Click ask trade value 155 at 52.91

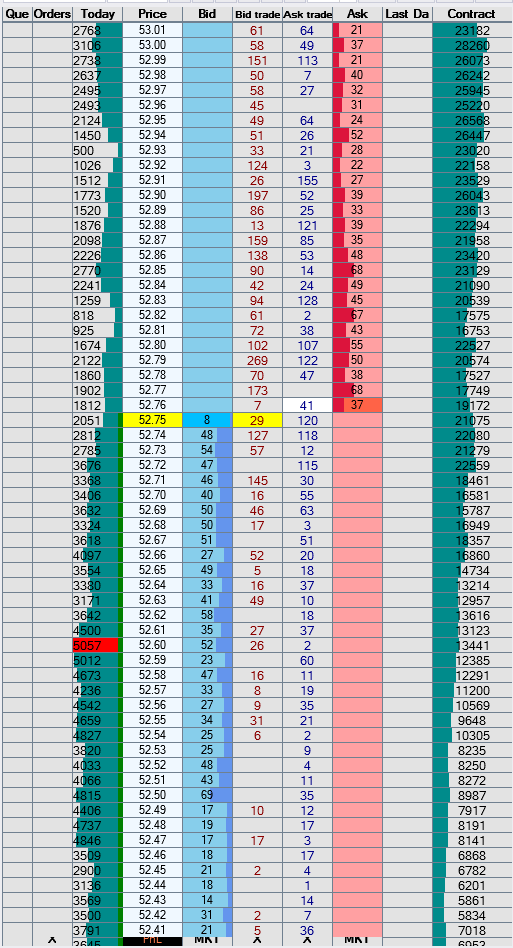(x=308, y=180)
